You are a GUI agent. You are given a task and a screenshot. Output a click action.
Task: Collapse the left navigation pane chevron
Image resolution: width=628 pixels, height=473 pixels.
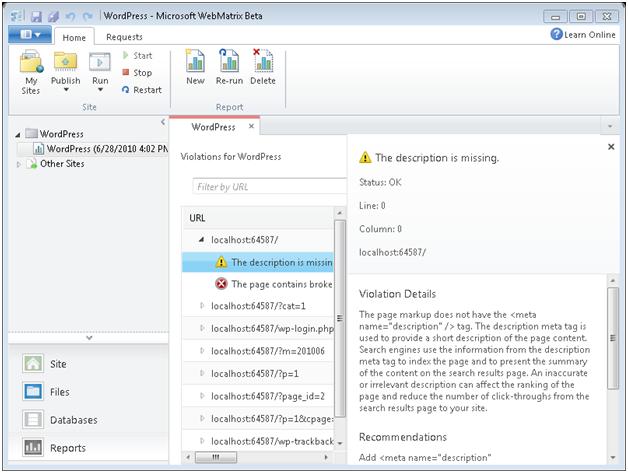tap(163, 122)
